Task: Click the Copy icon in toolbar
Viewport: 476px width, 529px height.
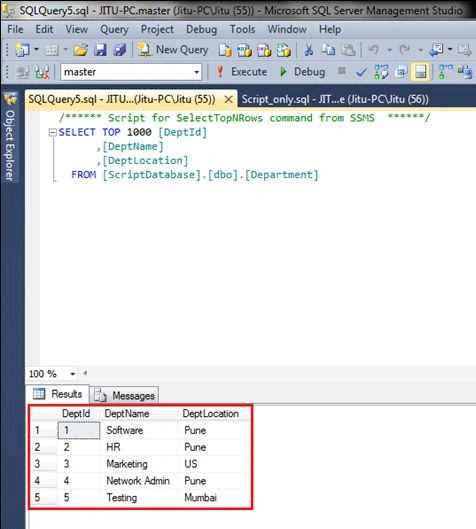Action: pos(328,50)
